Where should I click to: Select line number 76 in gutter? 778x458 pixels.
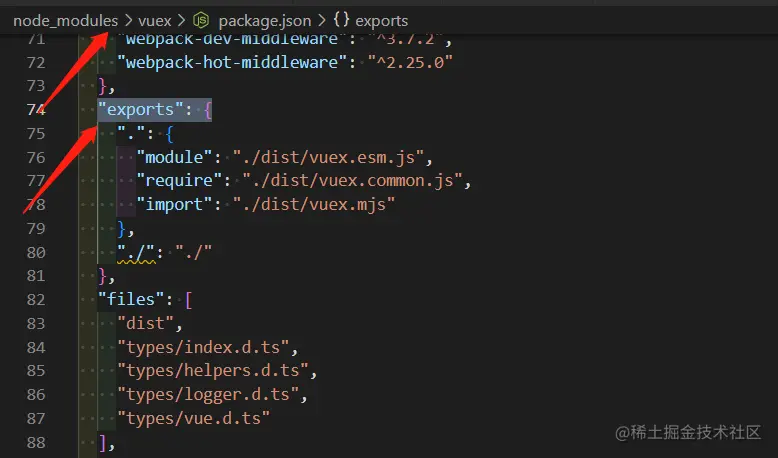36,157
